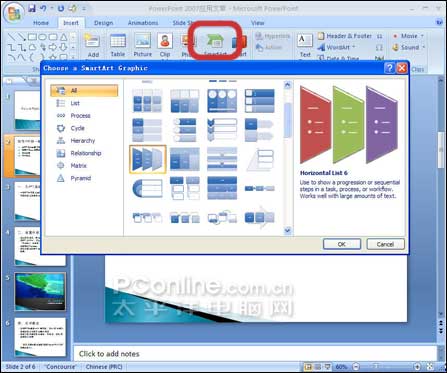Click the OK button in the dialog
This screenshot has height=373, width=447.
pyautogui.click(x=342, y=244)
